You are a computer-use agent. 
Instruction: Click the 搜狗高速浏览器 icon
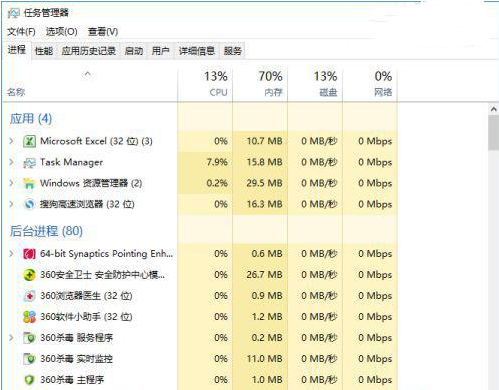tap(29, 204)
